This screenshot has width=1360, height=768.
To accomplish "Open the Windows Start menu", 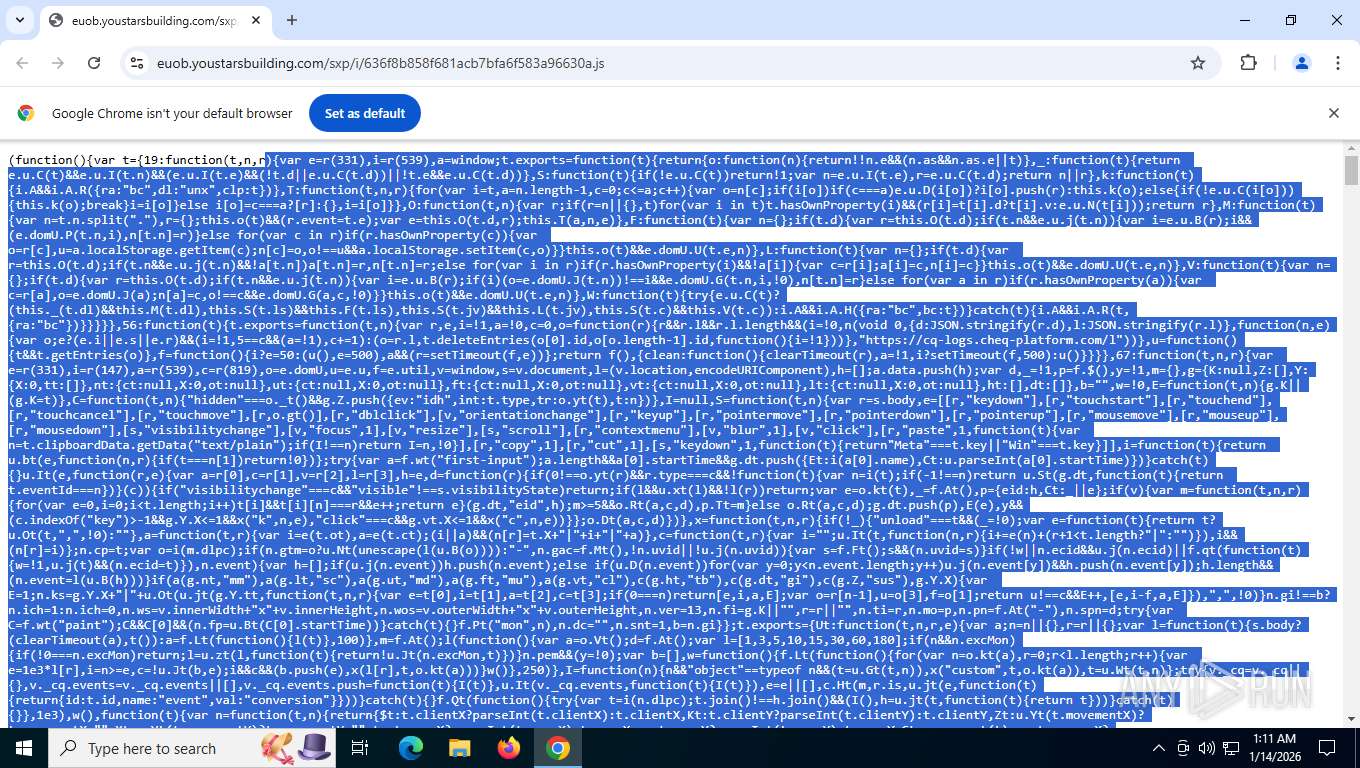I will coord(24,748).
